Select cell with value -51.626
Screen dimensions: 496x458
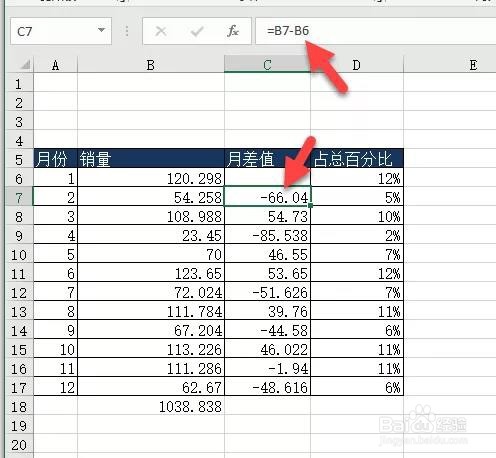(267, 292)
